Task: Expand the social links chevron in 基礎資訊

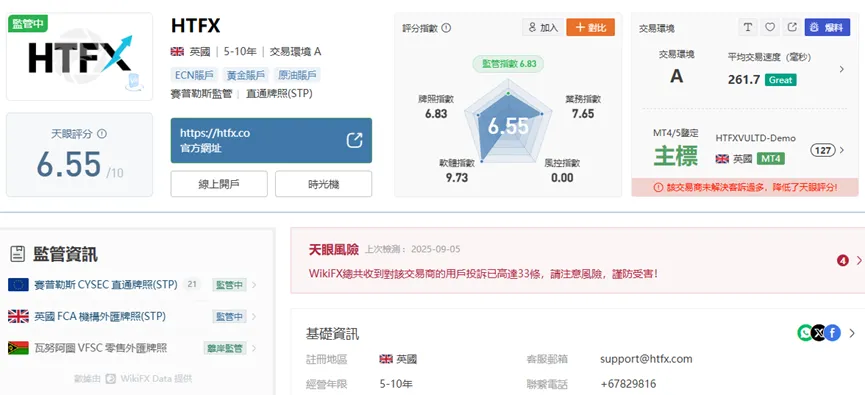Action: 852,333
